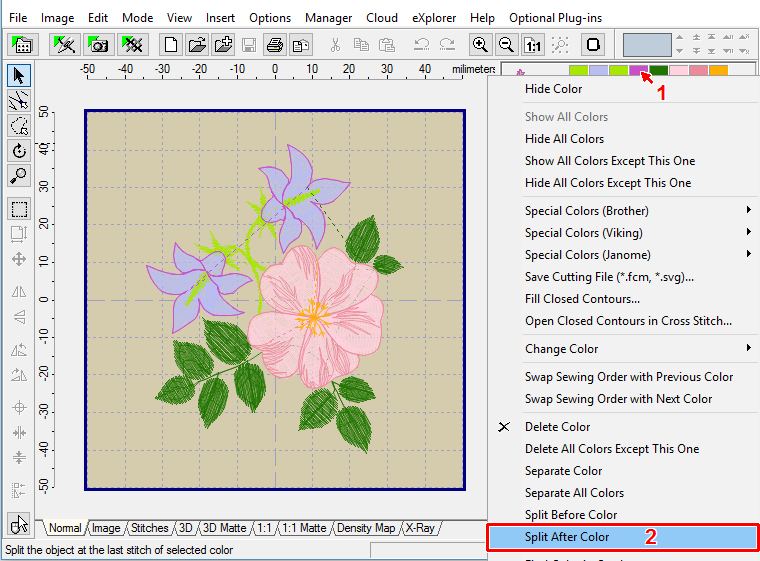The image size is (760, 561).
Task: Zoom out with the magnifier minus icon
Action: 507,45
